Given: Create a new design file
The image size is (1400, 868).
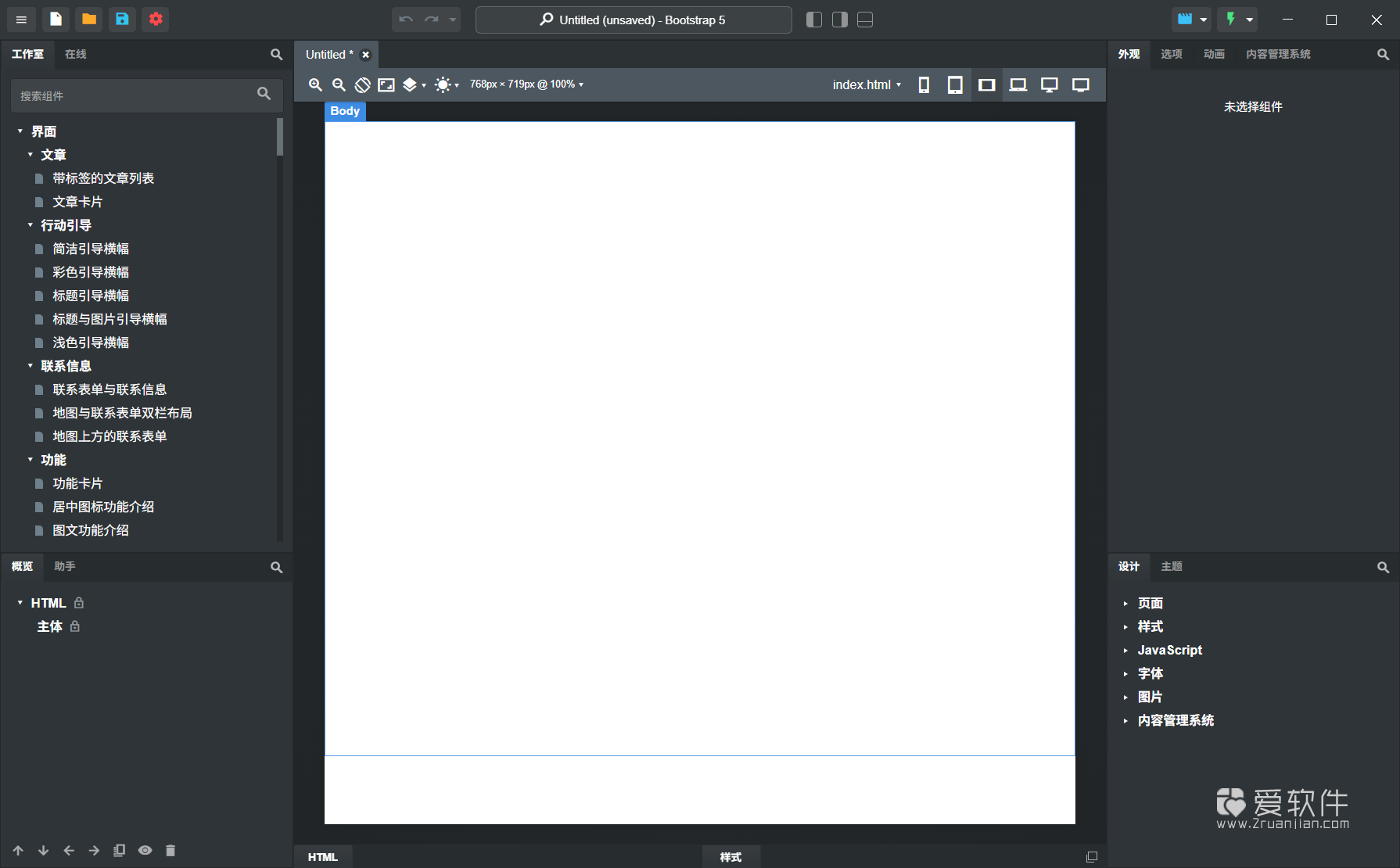Looking at the screenshot, I should coord(56,20).
